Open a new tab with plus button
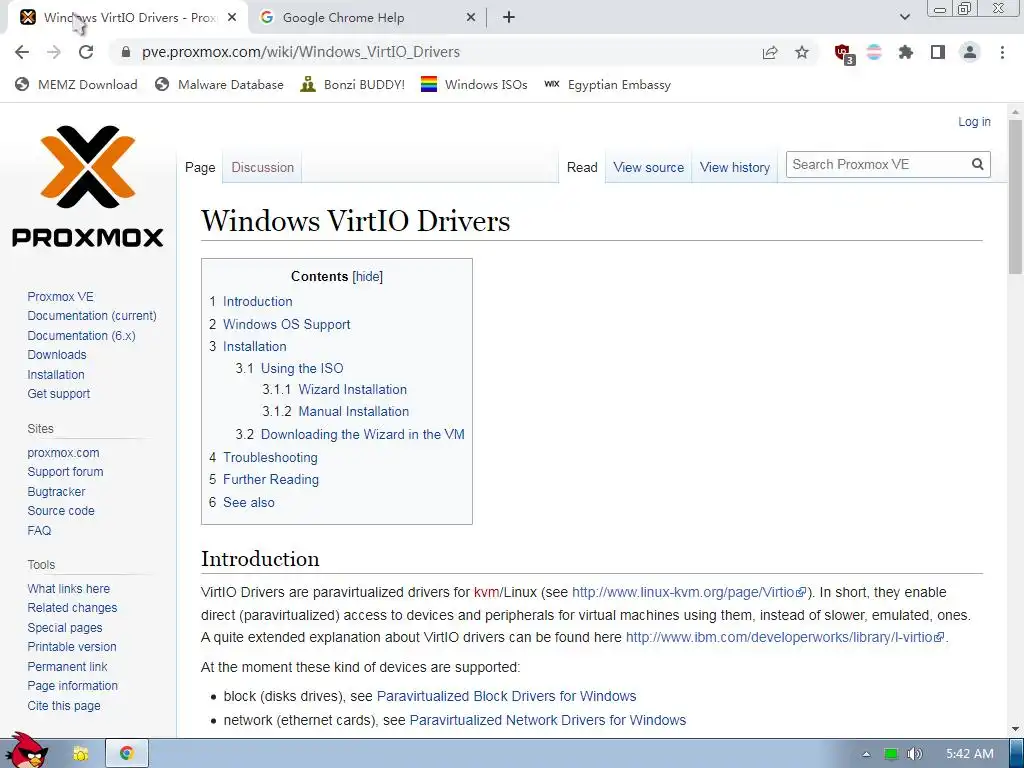The height and width of the screenshot is (768, 1024). click(509, 18)
